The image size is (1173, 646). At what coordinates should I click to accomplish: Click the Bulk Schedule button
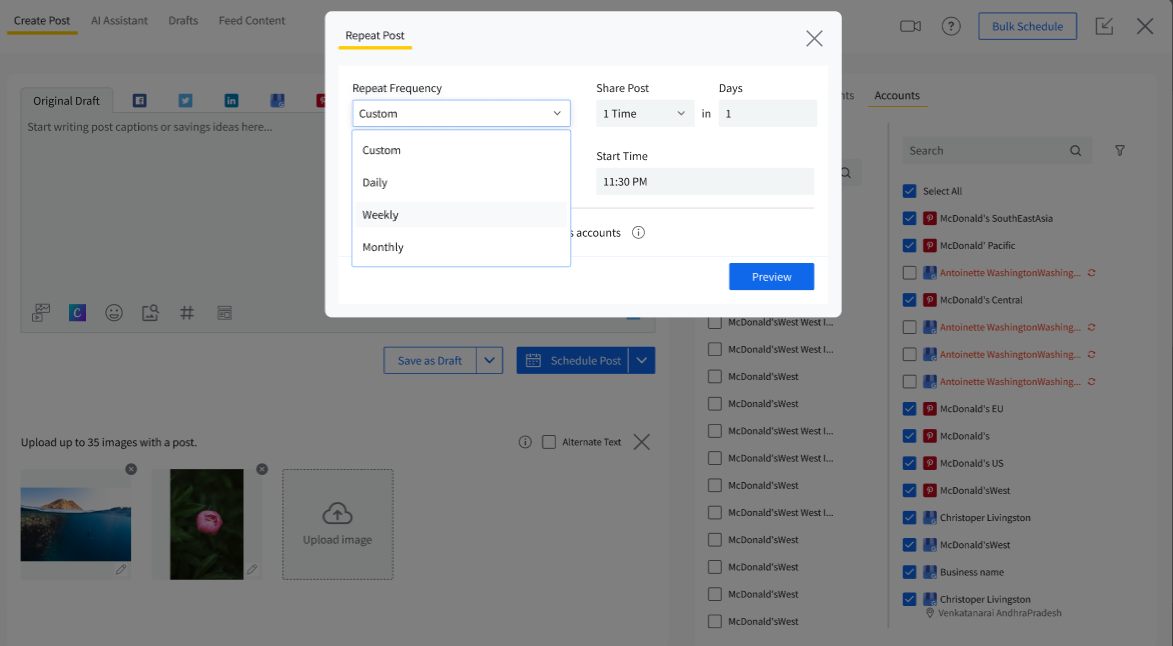pos(1027,26)
